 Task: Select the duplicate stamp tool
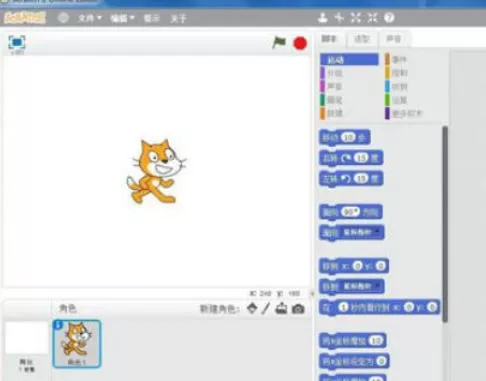322,18
